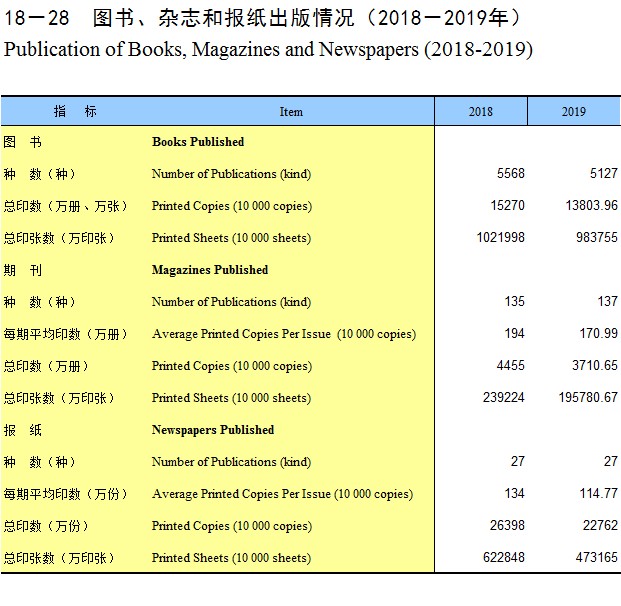This screenshot has height=606, width=621.
Task: Select value 5568 for books 2018
Action: 511,173
